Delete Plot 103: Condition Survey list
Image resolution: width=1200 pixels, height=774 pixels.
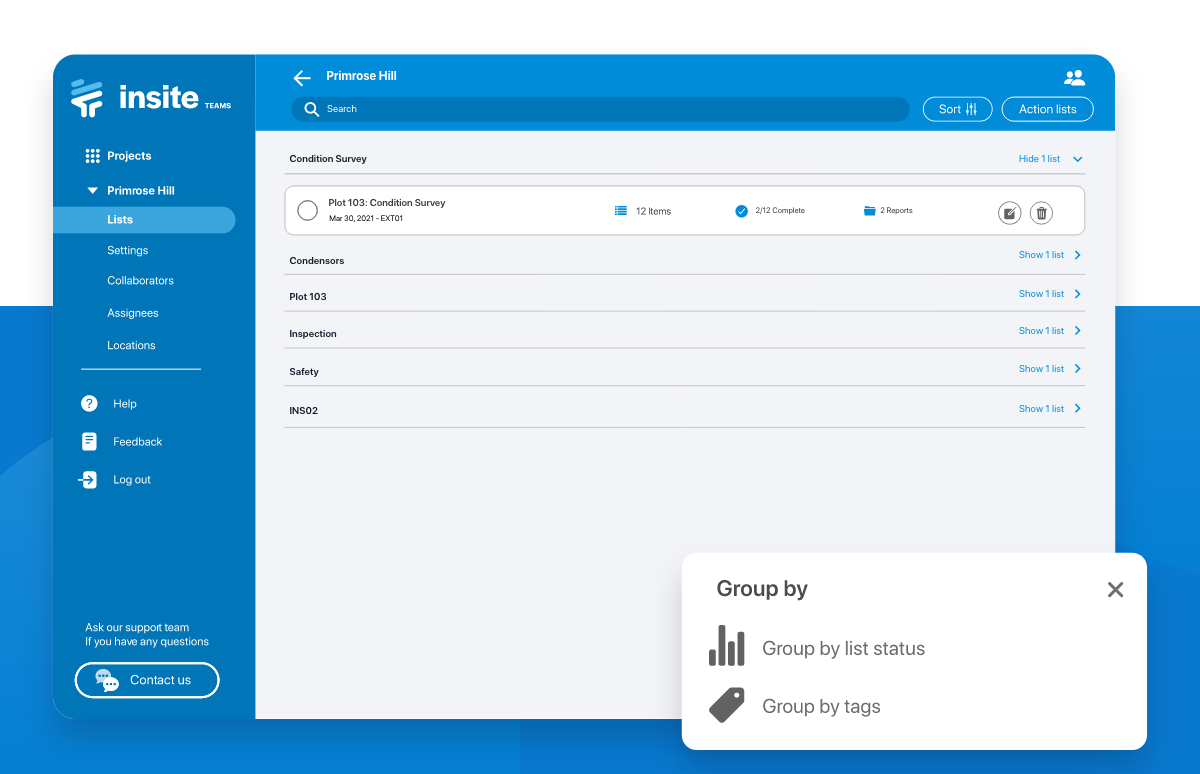tap(1041, 212)
